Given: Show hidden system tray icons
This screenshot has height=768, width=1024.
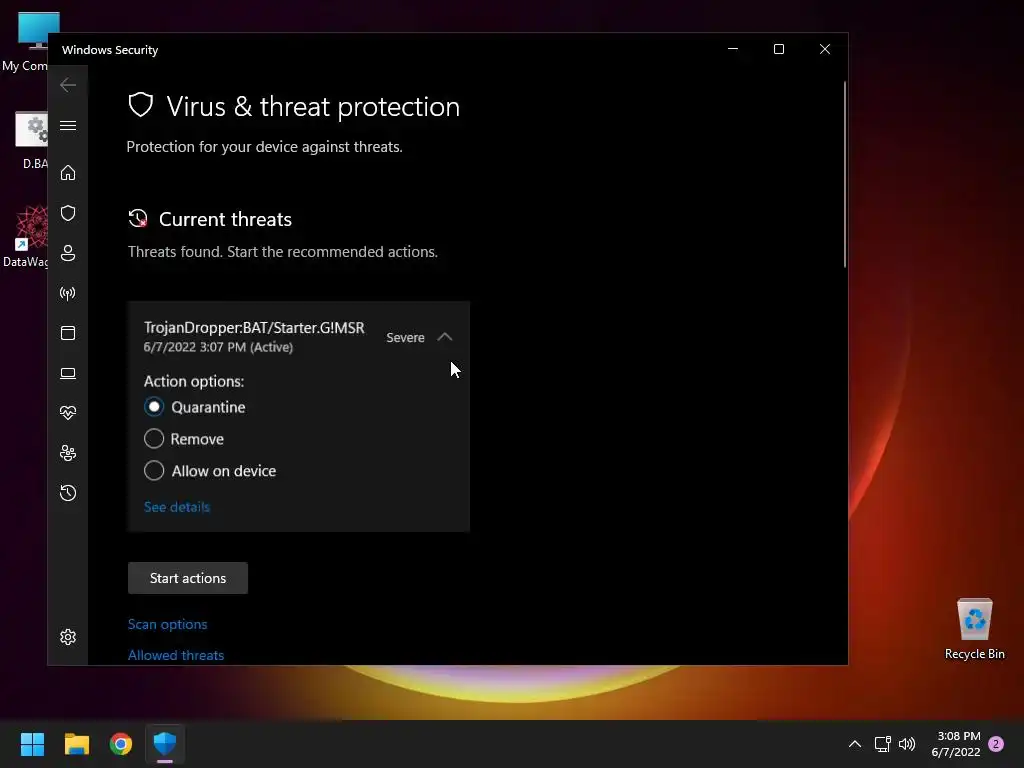Looking at the screenshot, I should pyautogui.click(x=854, y=744).
